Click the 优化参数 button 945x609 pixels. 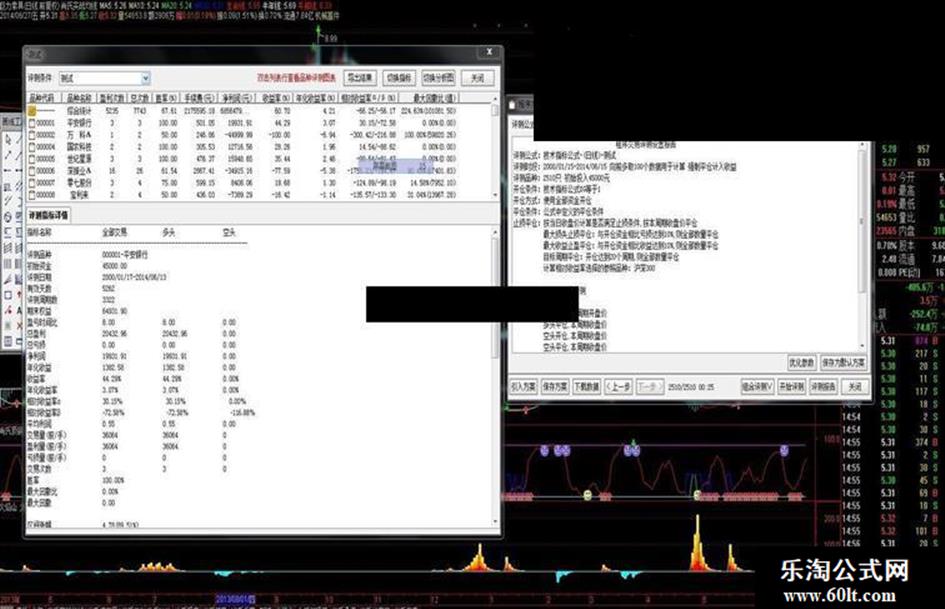(802, 362)
